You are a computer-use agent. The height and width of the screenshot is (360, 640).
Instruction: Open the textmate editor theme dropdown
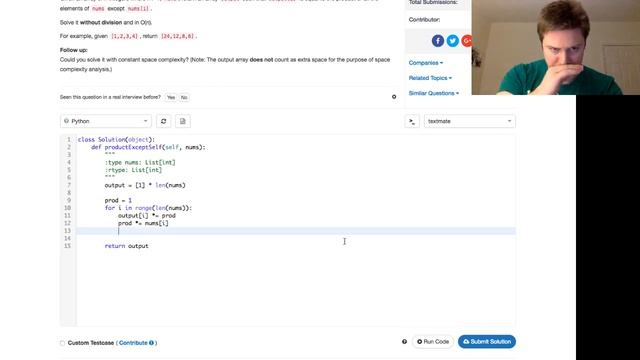pyautogui.click(x=469, y=121)
